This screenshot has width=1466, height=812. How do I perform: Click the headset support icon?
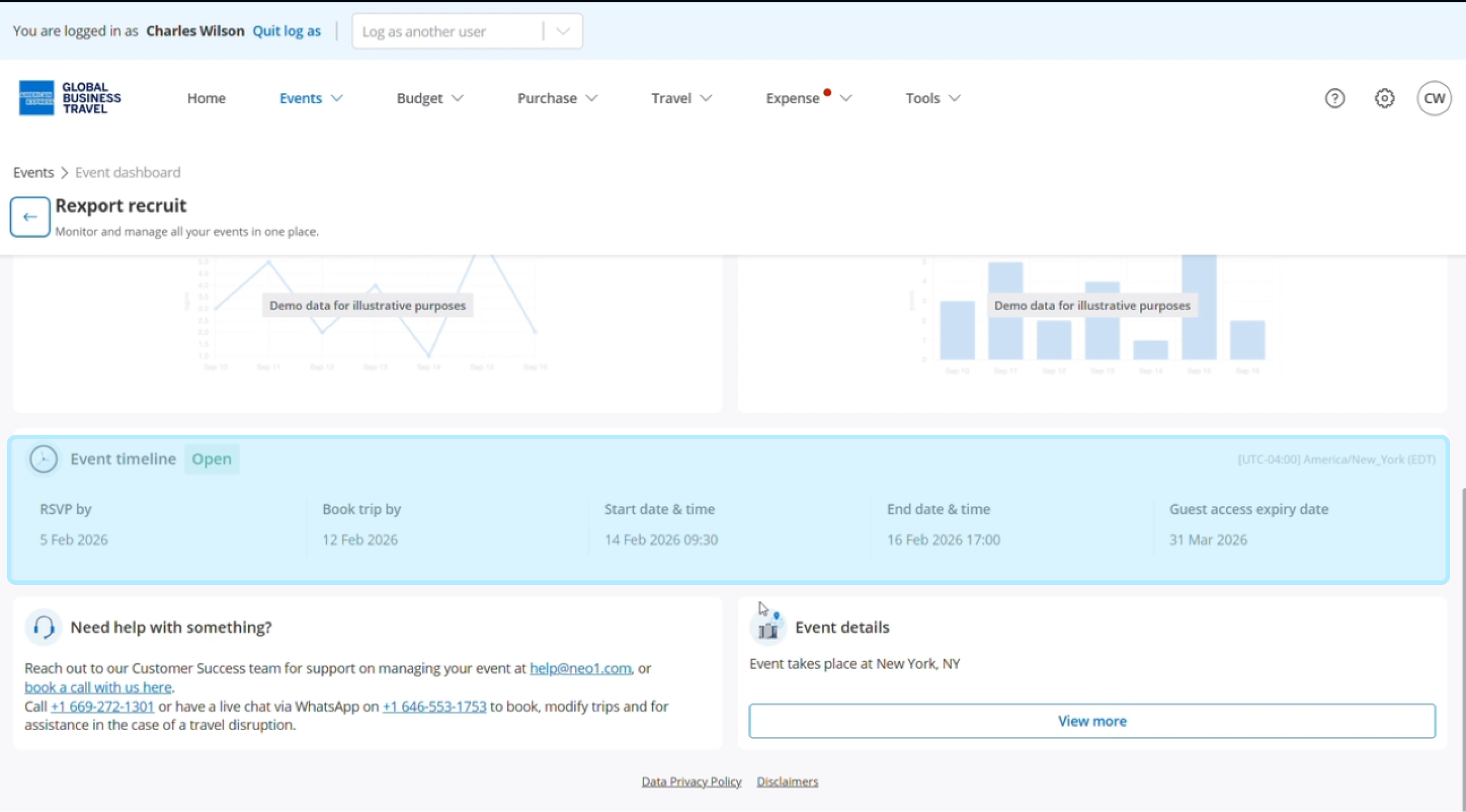point(43,627)
